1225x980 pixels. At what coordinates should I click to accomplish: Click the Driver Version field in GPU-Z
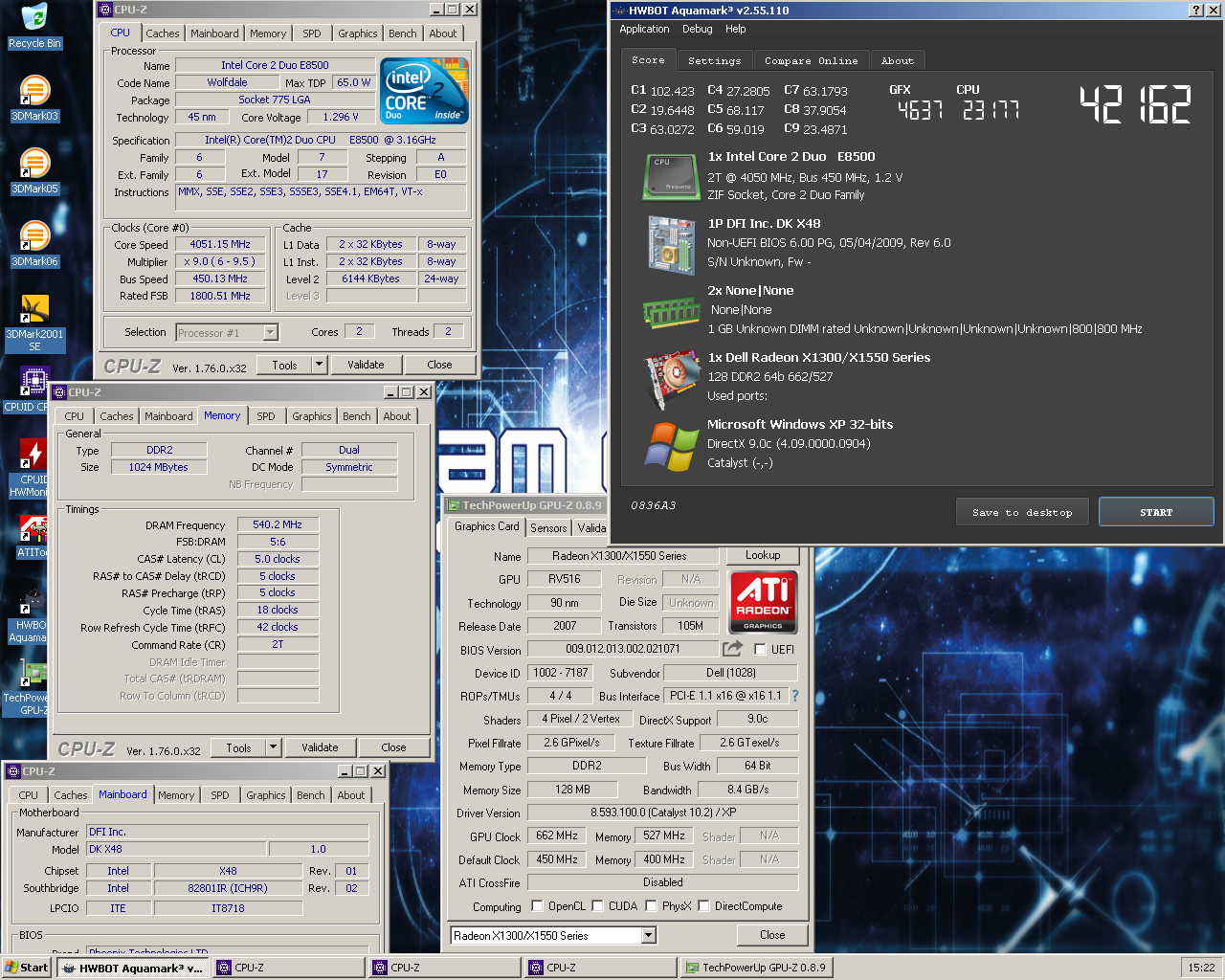662,813
